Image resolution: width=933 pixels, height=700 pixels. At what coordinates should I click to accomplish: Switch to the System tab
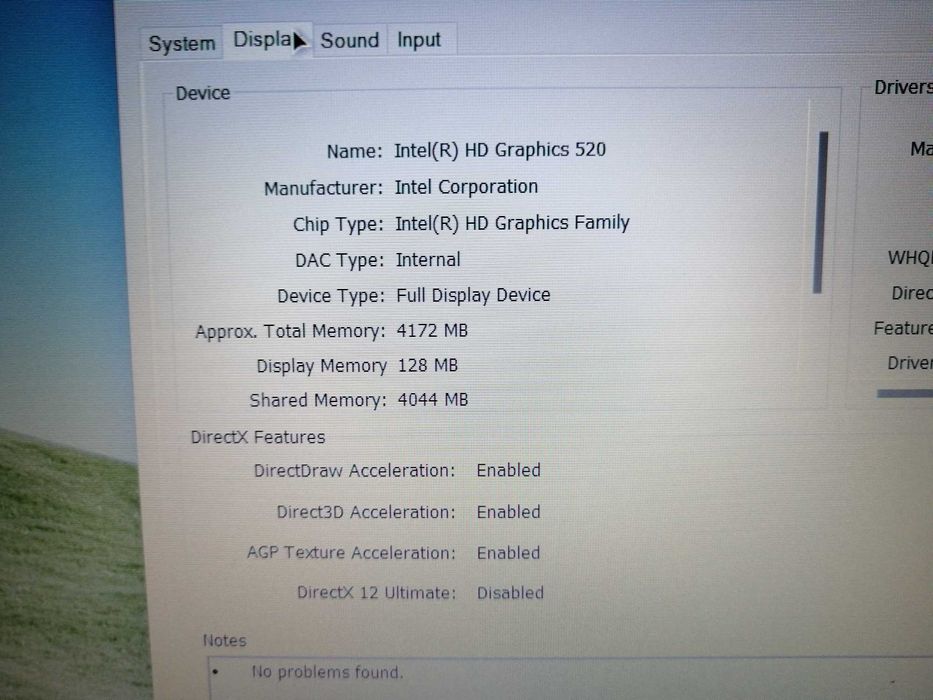coord(181,43)
